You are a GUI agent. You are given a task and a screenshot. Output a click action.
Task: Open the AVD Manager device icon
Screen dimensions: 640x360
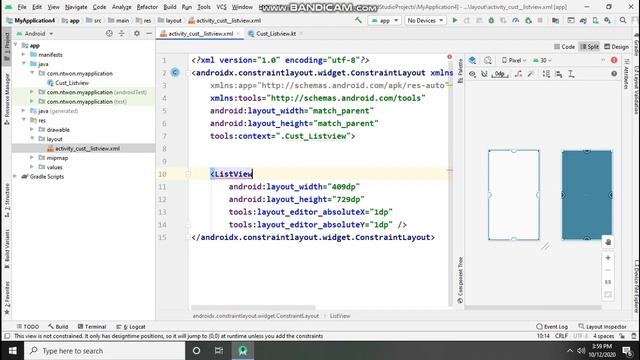coord(596,20)
